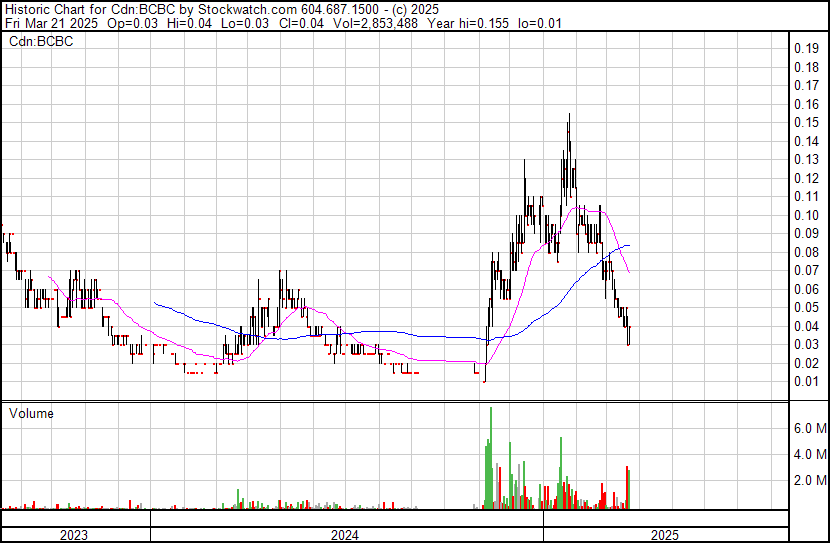
Task: Click the 6.0 M volume axis label
Action: pyautogui.click(x=810, y=428)
